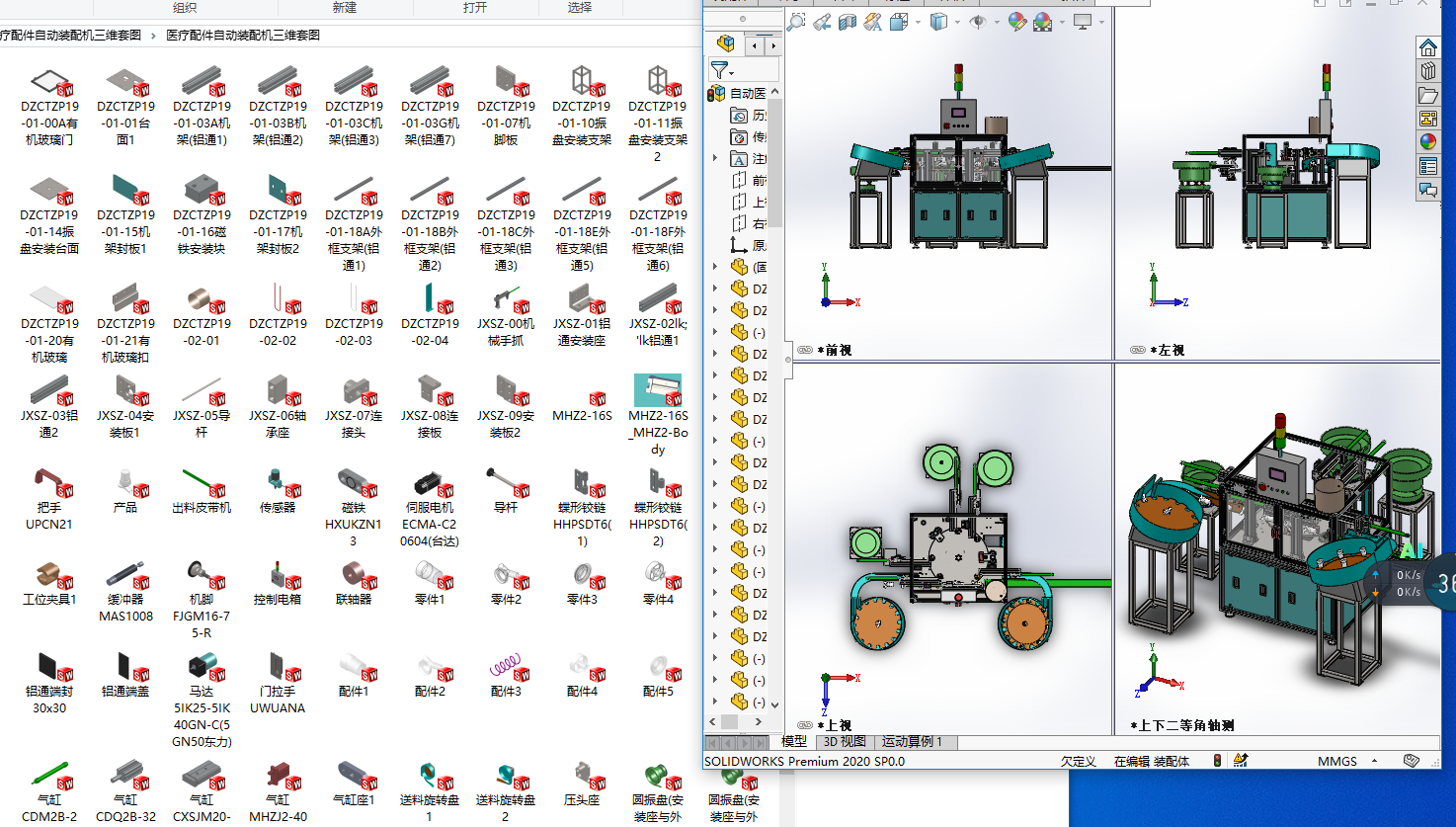Open the Custom Properties task pane icon

[1428, 166]
